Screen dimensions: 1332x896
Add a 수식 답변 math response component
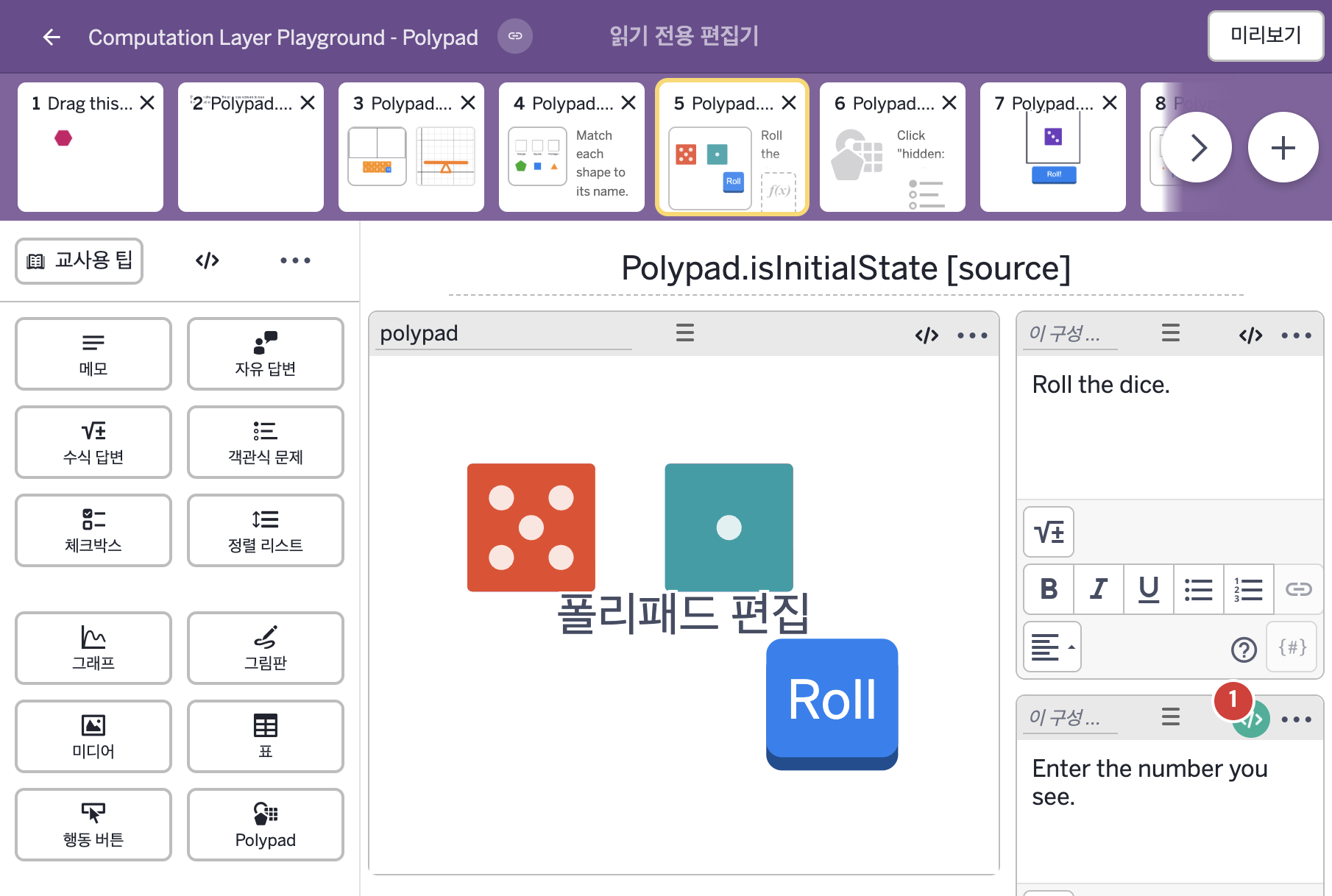click(93, 442)
